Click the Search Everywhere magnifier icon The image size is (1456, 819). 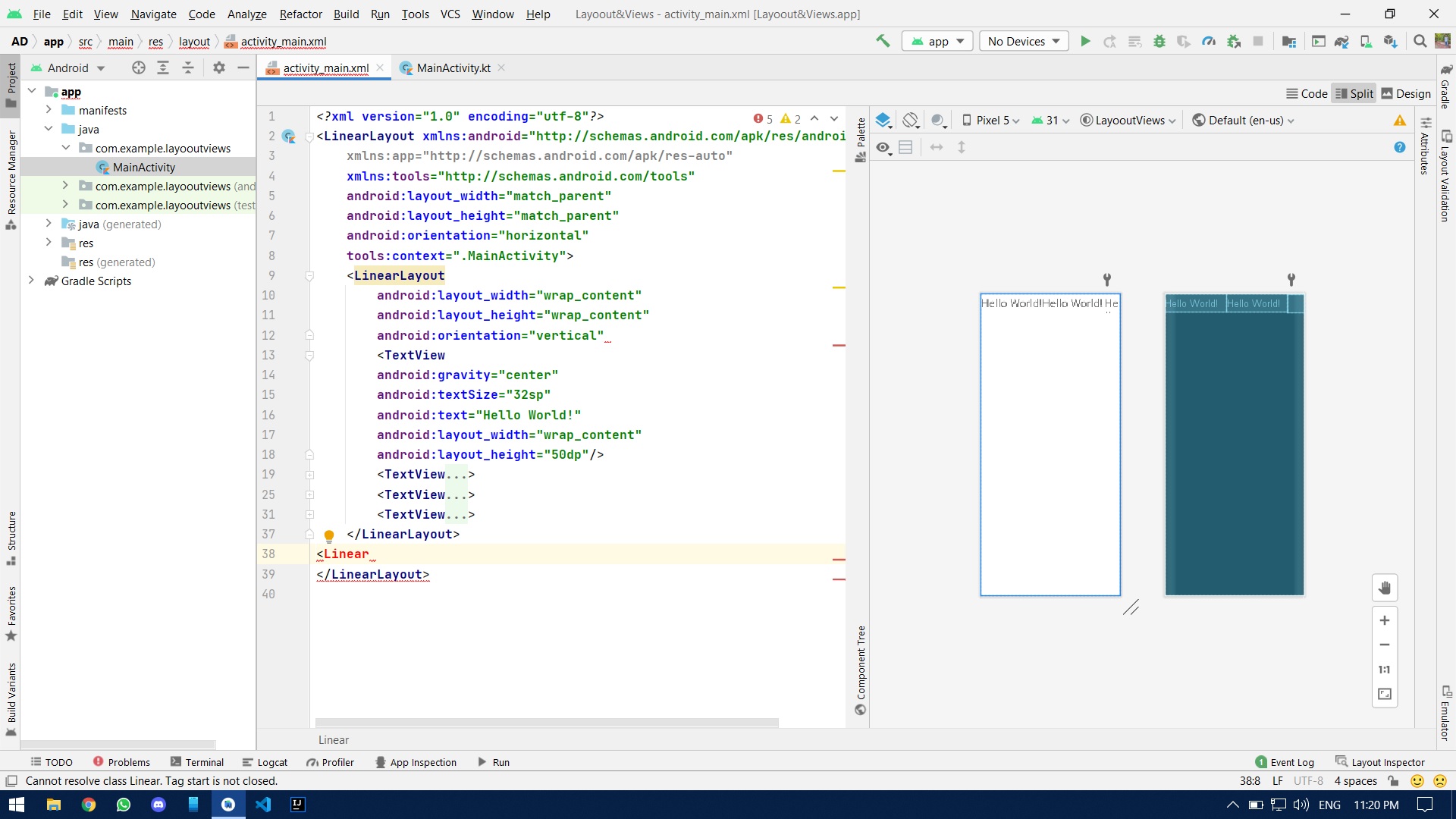point(1420,41)
